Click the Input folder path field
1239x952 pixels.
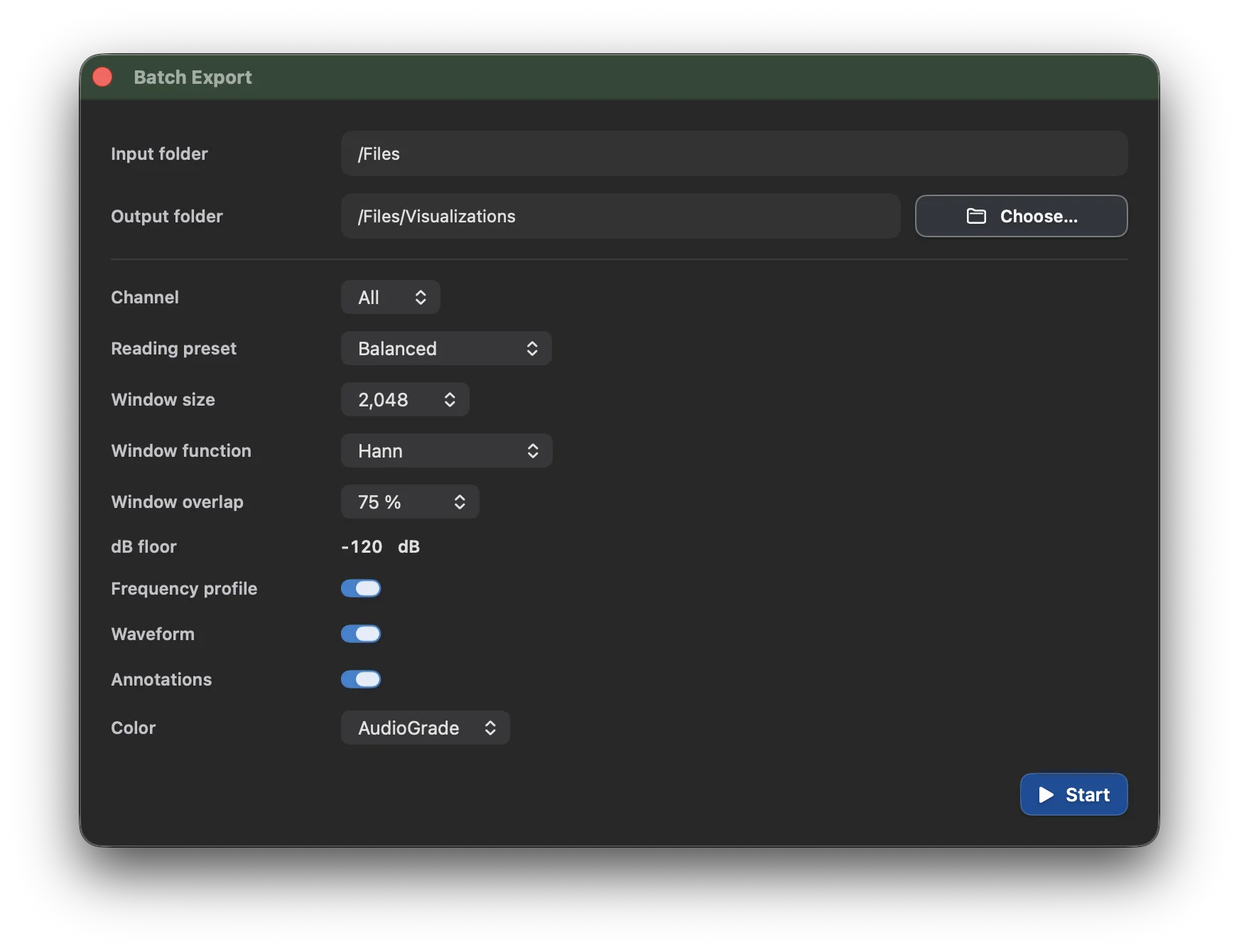tap(734, 153)
